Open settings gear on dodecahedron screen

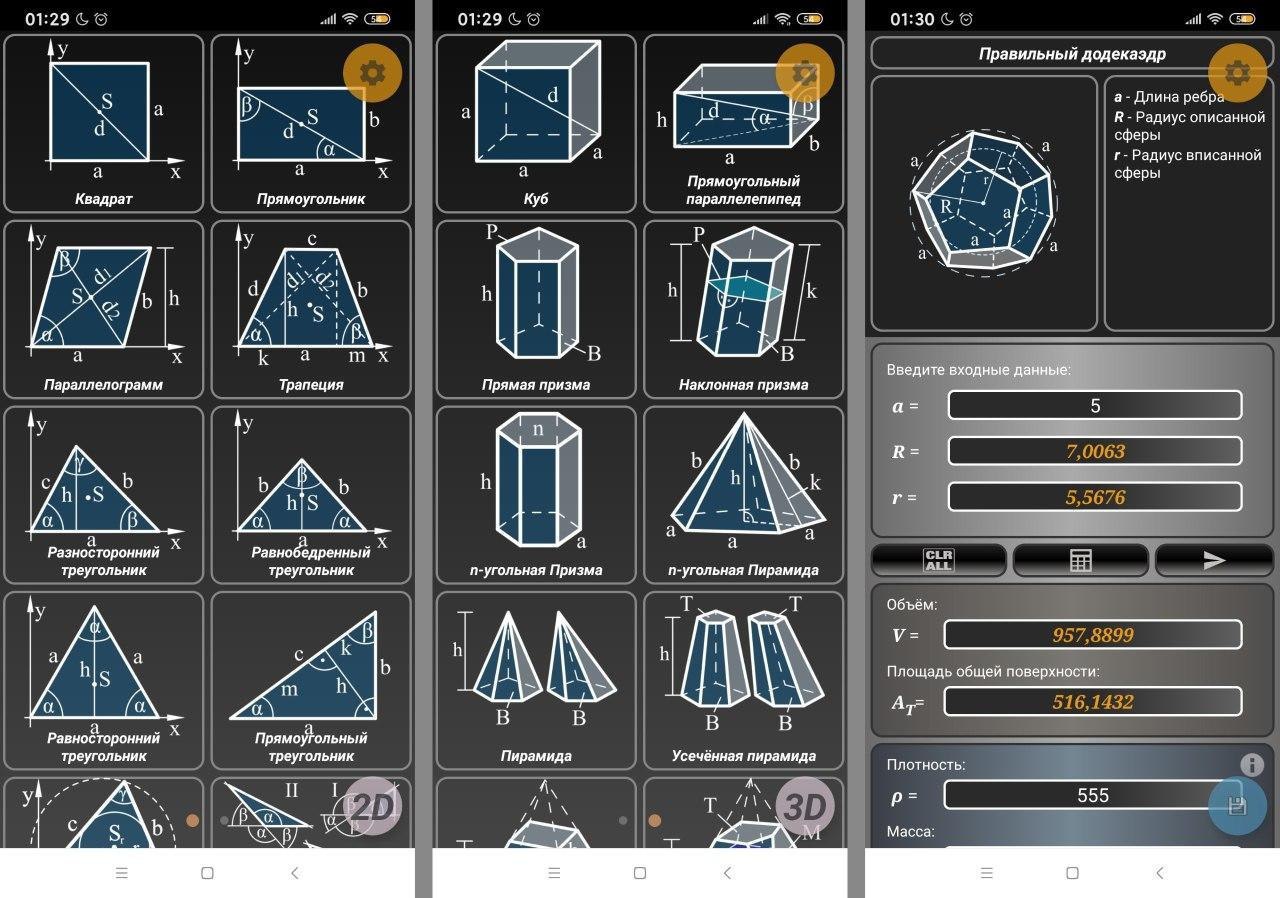click(x=1238, y=73)
